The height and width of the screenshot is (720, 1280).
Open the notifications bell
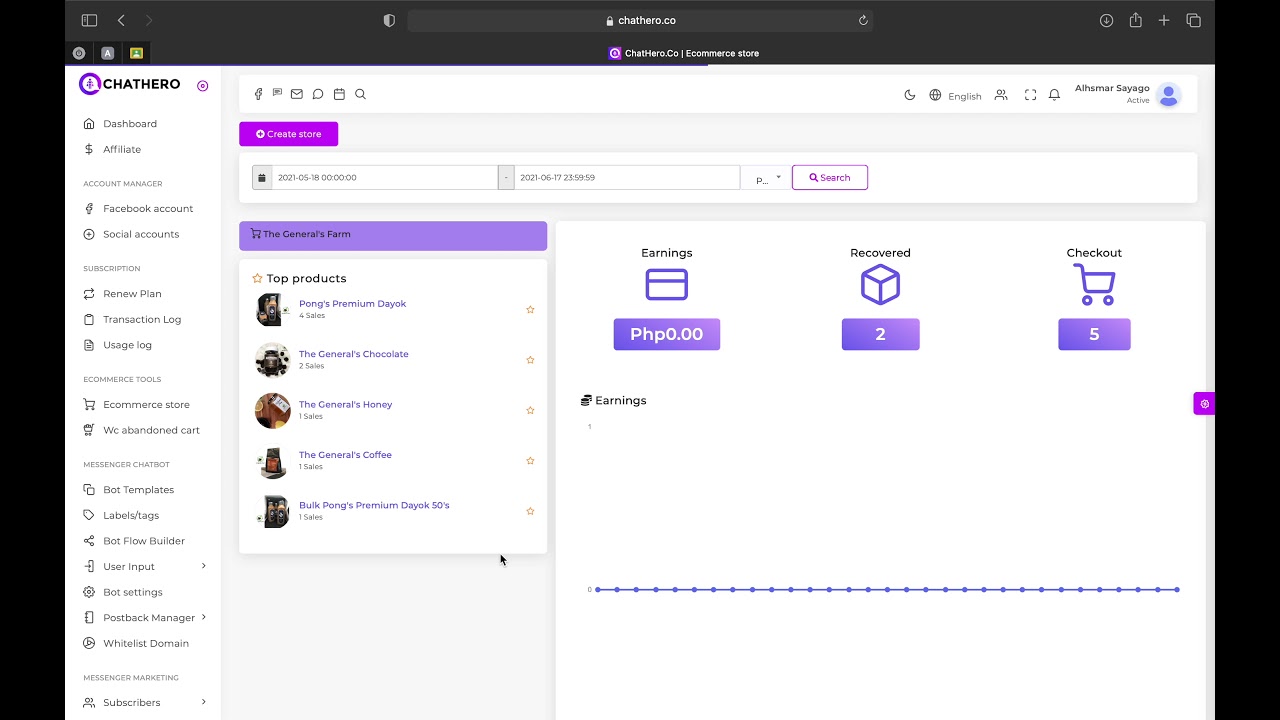point(1054,95)
